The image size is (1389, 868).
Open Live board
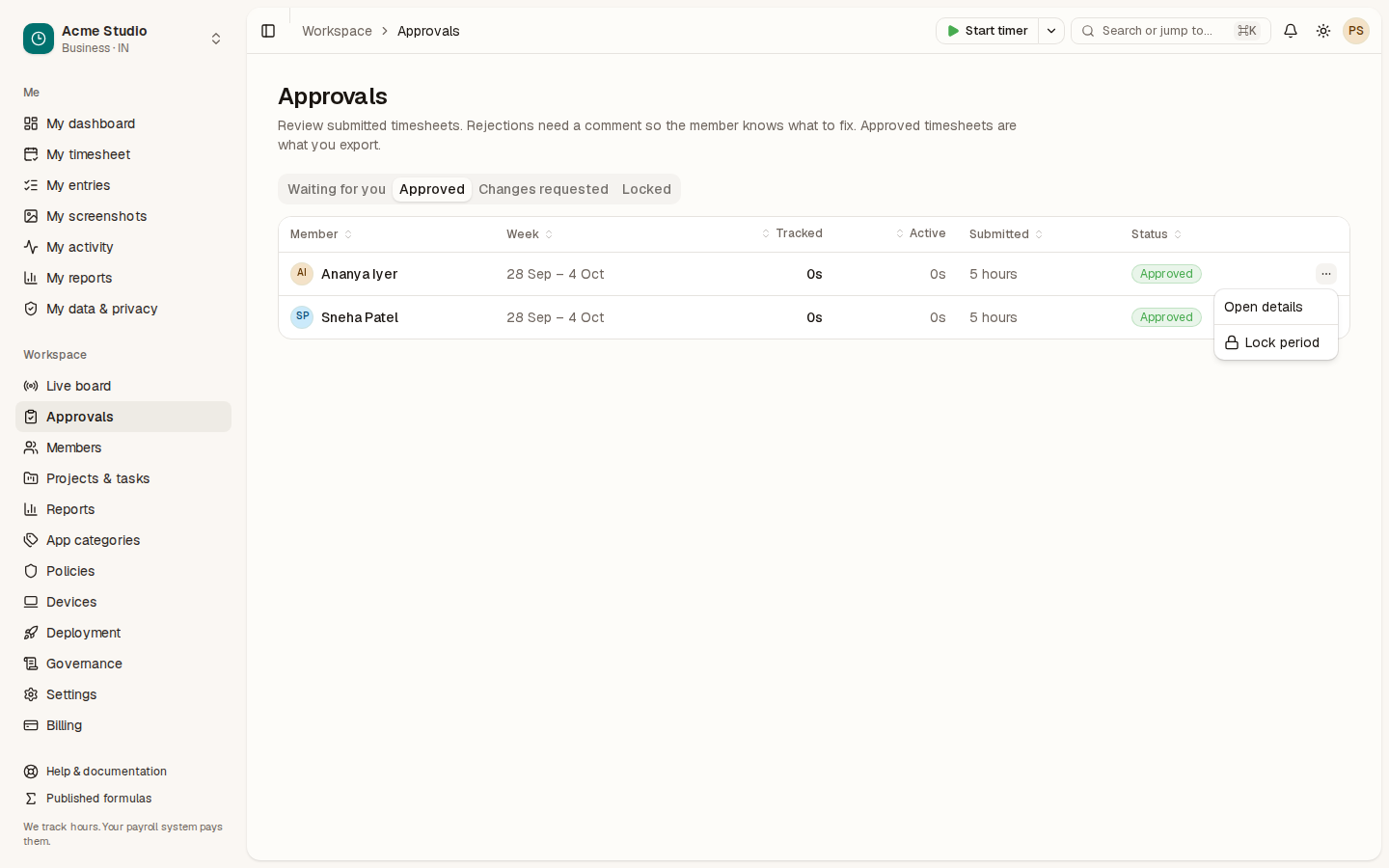[123, 386]
